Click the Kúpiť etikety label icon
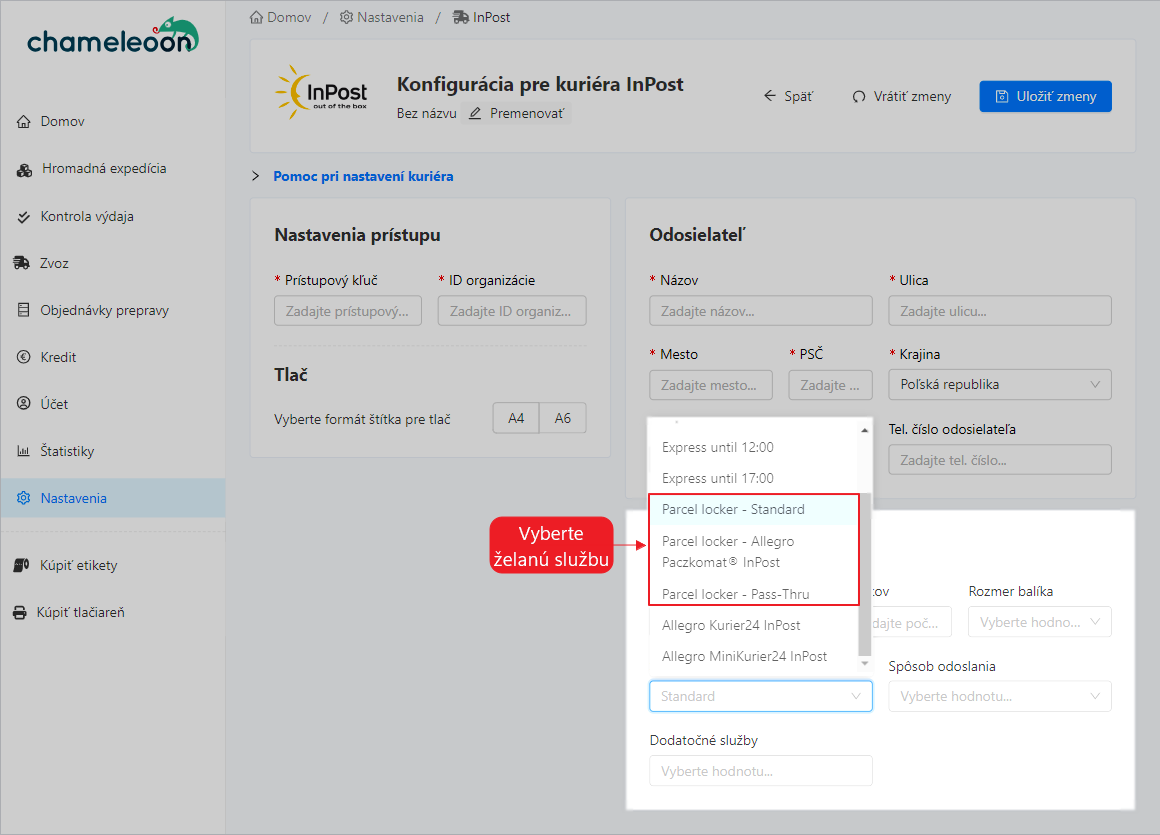Image resolution: width=1160 pixels, height=835 pixels. (20, 565)
